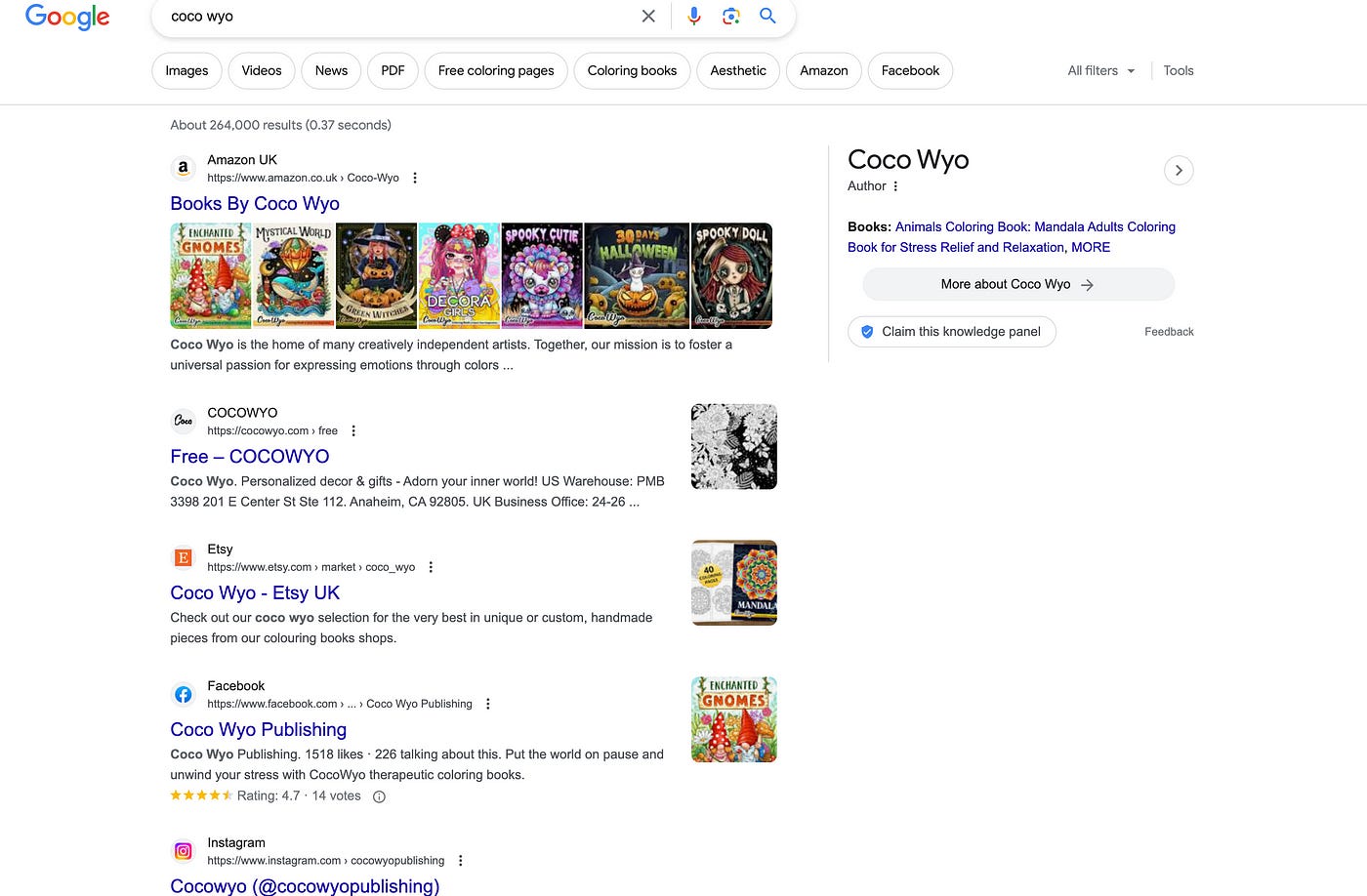Open more options for Amazon UK result
This screenshot has height=896, width=1367.
(415, 178)
